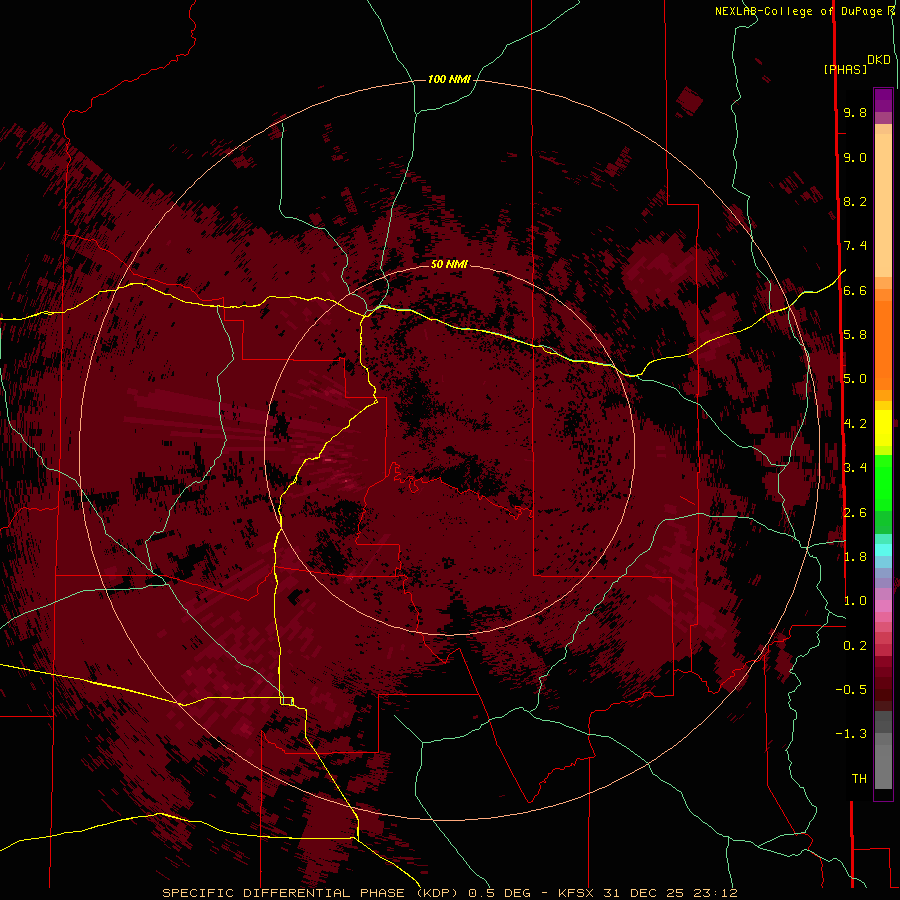Click the TH threshold legend label
Viewport: 900px width, 900px height.
coord(859,779)
